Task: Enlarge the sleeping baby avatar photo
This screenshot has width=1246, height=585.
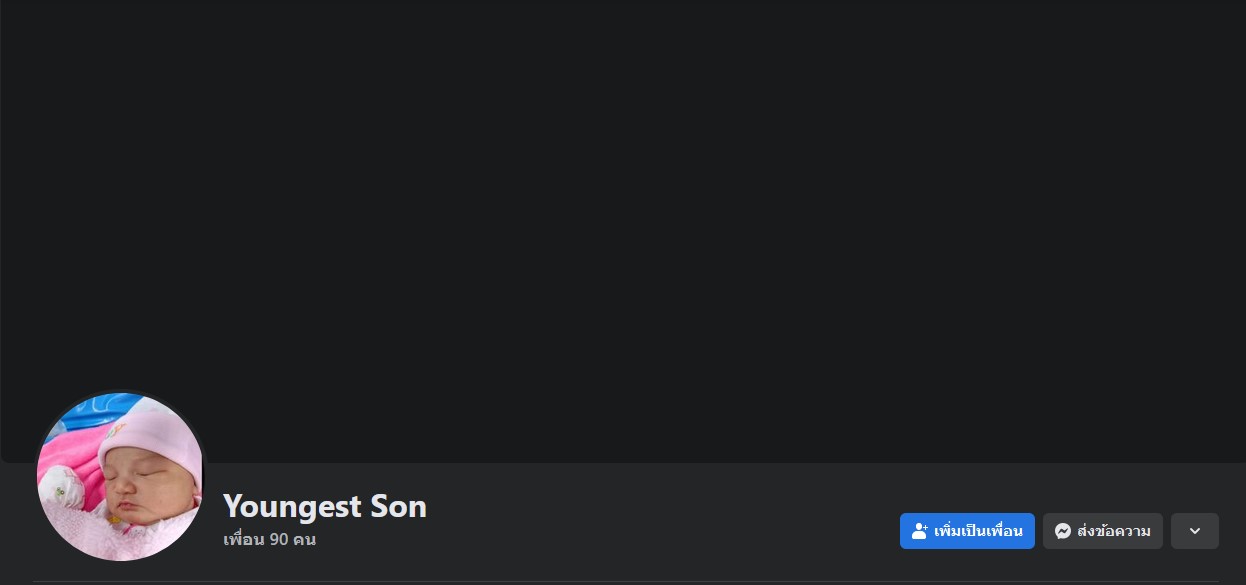Action: (x=120, y=476)
